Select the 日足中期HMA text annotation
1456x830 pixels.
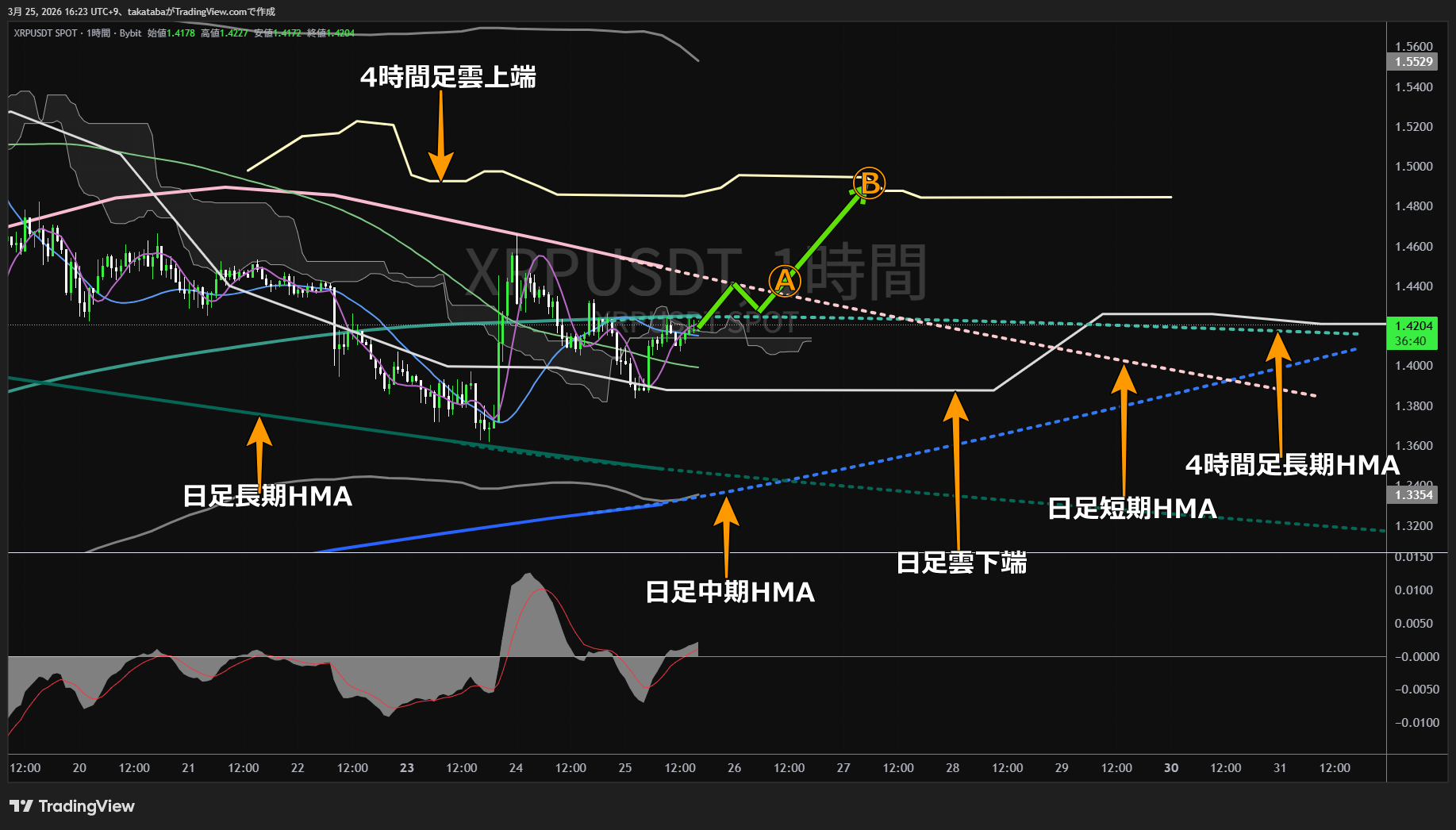(x=730, y=592)
